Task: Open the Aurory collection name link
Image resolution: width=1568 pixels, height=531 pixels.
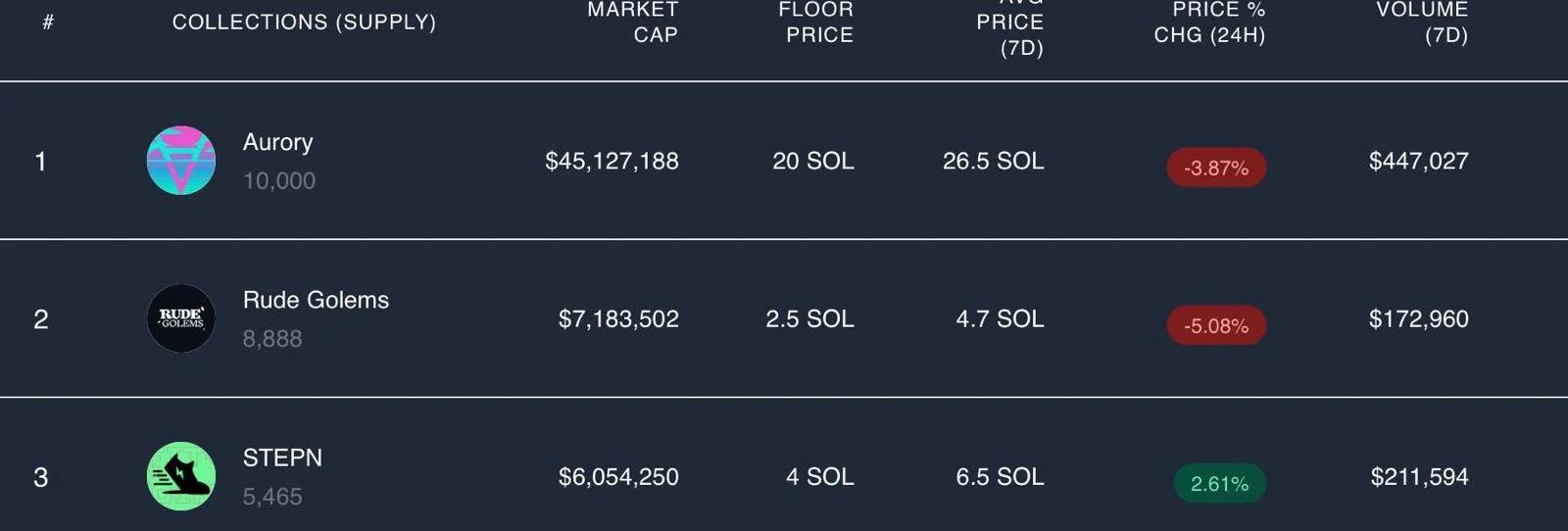Action: pyautogui.click(x=278, y=142)
